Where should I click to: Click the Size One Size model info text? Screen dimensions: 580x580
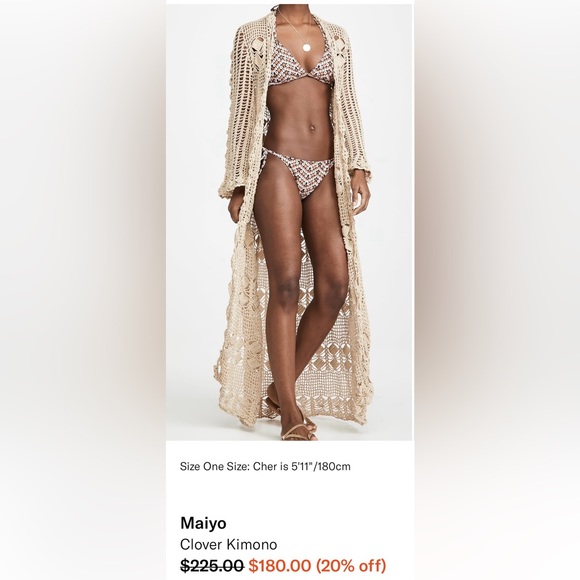(265, 466)
